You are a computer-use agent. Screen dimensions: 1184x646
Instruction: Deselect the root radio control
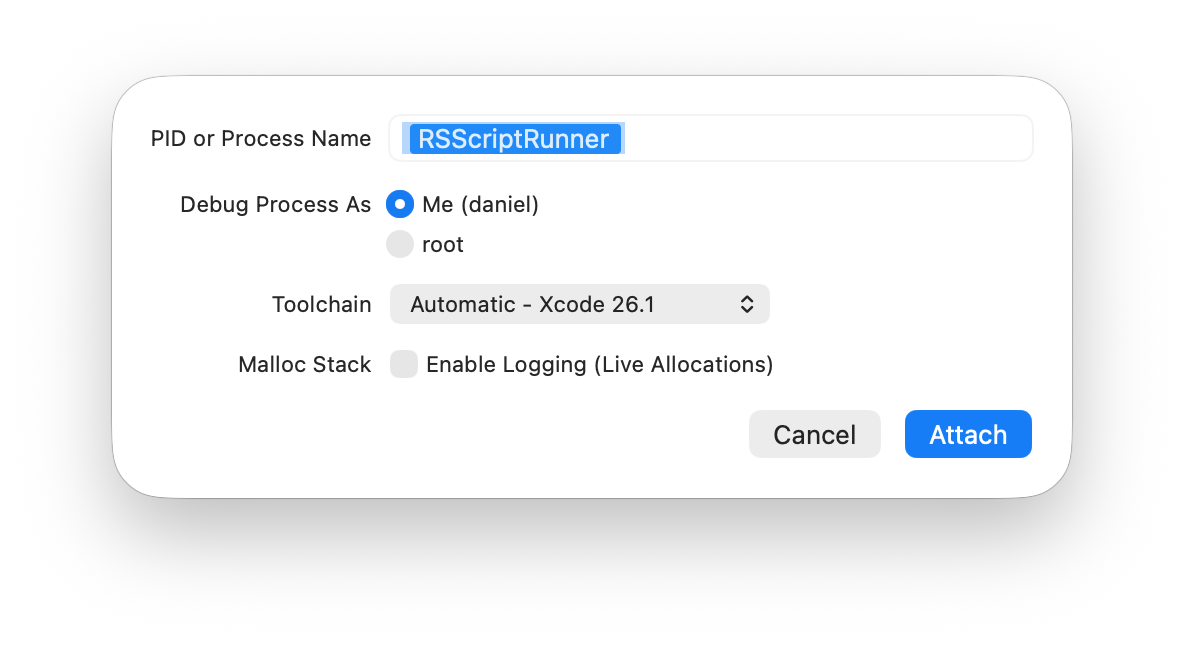click(x=399, y=244)
